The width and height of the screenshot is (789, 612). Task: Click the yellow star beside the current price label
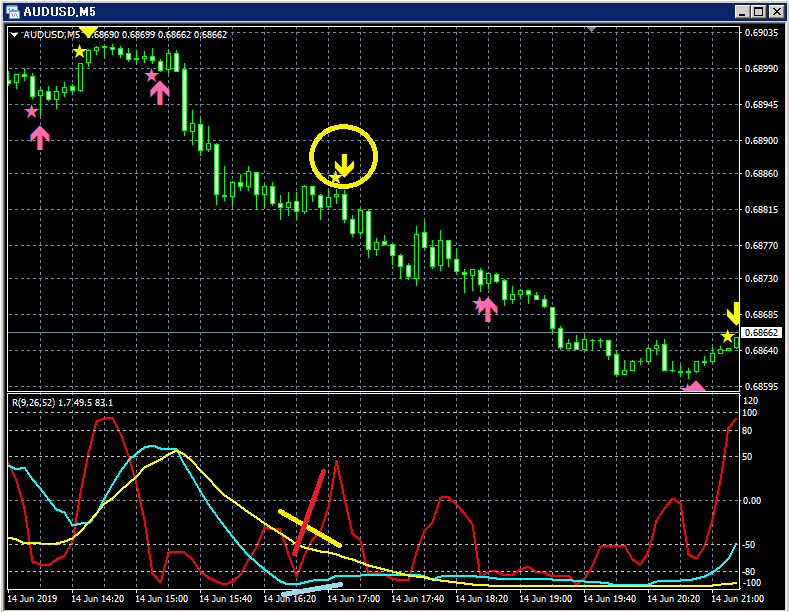(x=727, y=337)
